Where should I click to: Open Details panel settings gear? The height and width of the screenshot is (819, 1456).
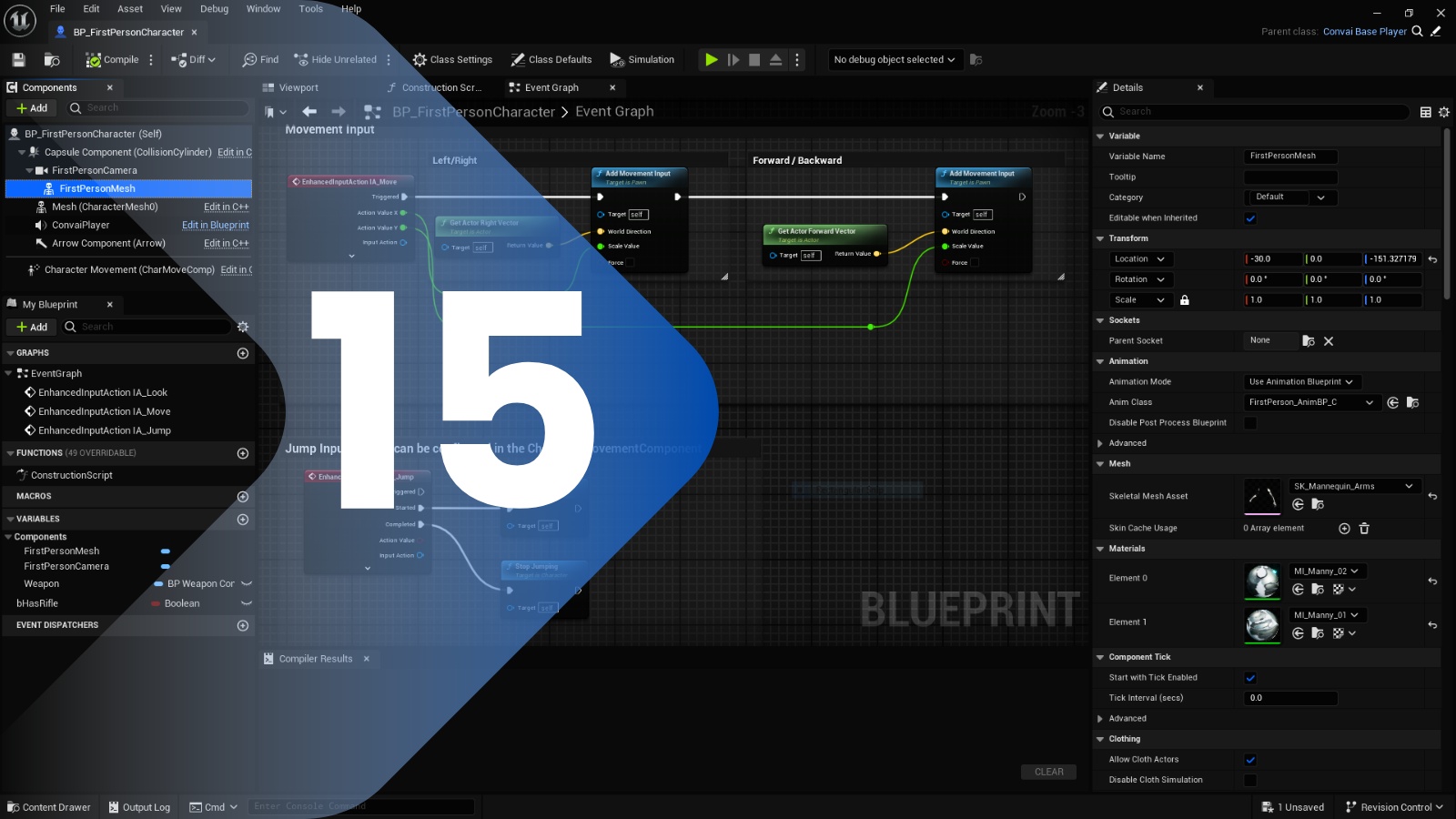pos(1444,112)
